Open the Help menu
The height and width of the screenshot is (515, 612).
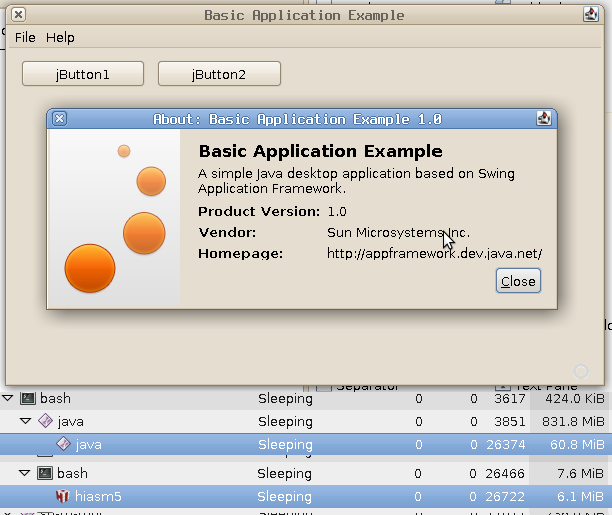point(60,37)
